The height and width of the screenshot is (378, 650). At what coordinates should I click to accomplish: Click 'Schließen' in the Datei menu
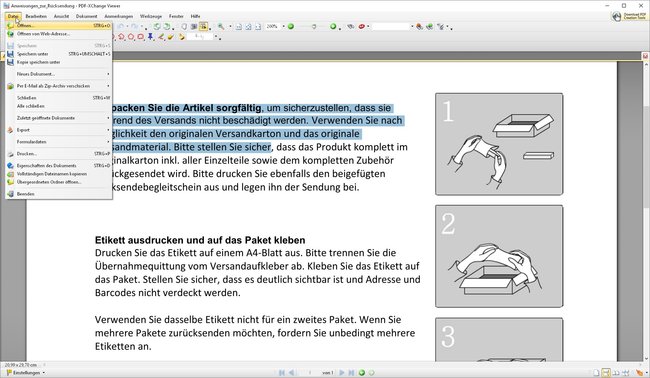tap(58, 98)
